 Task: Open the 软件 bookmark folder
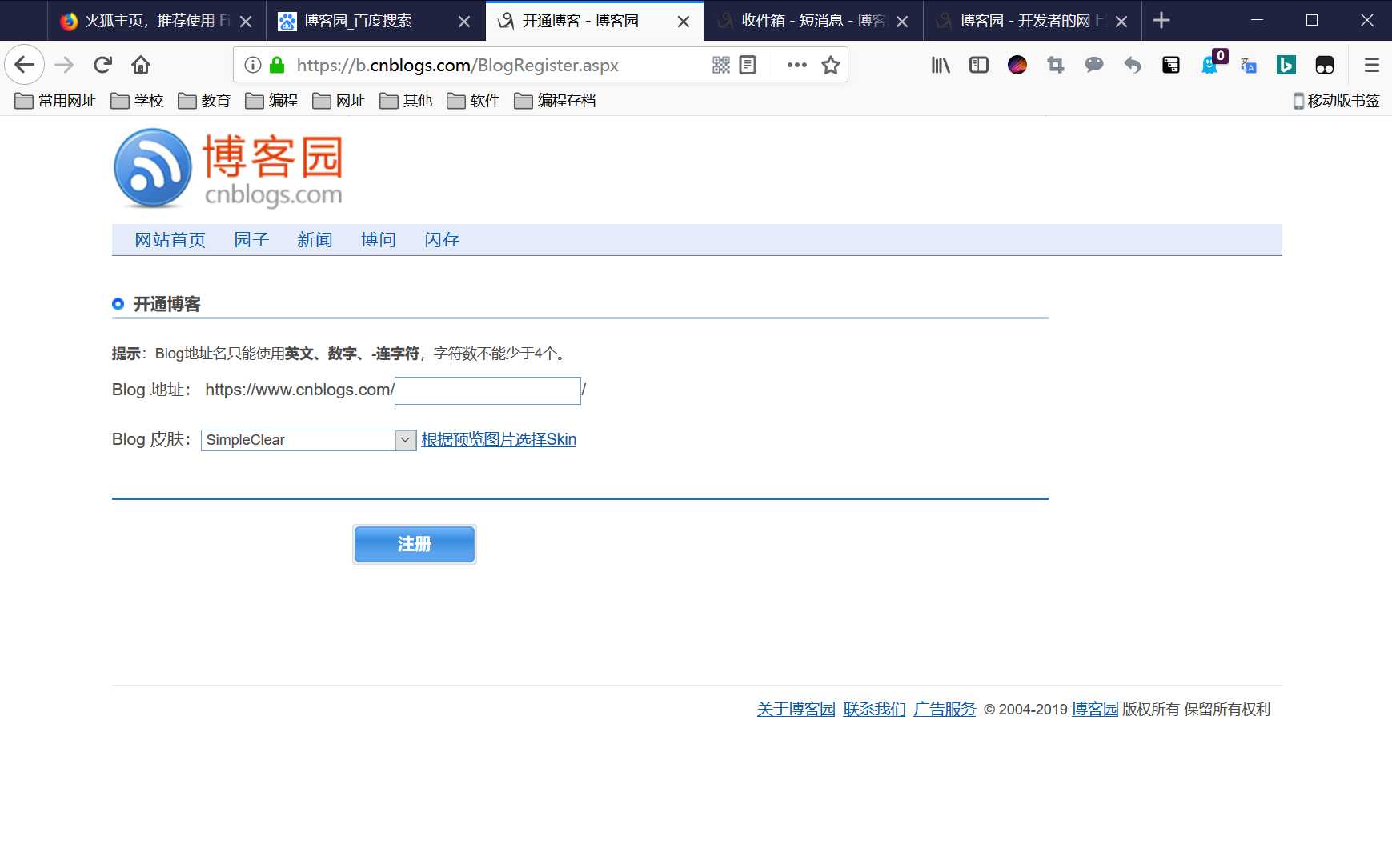pos(473,101)
